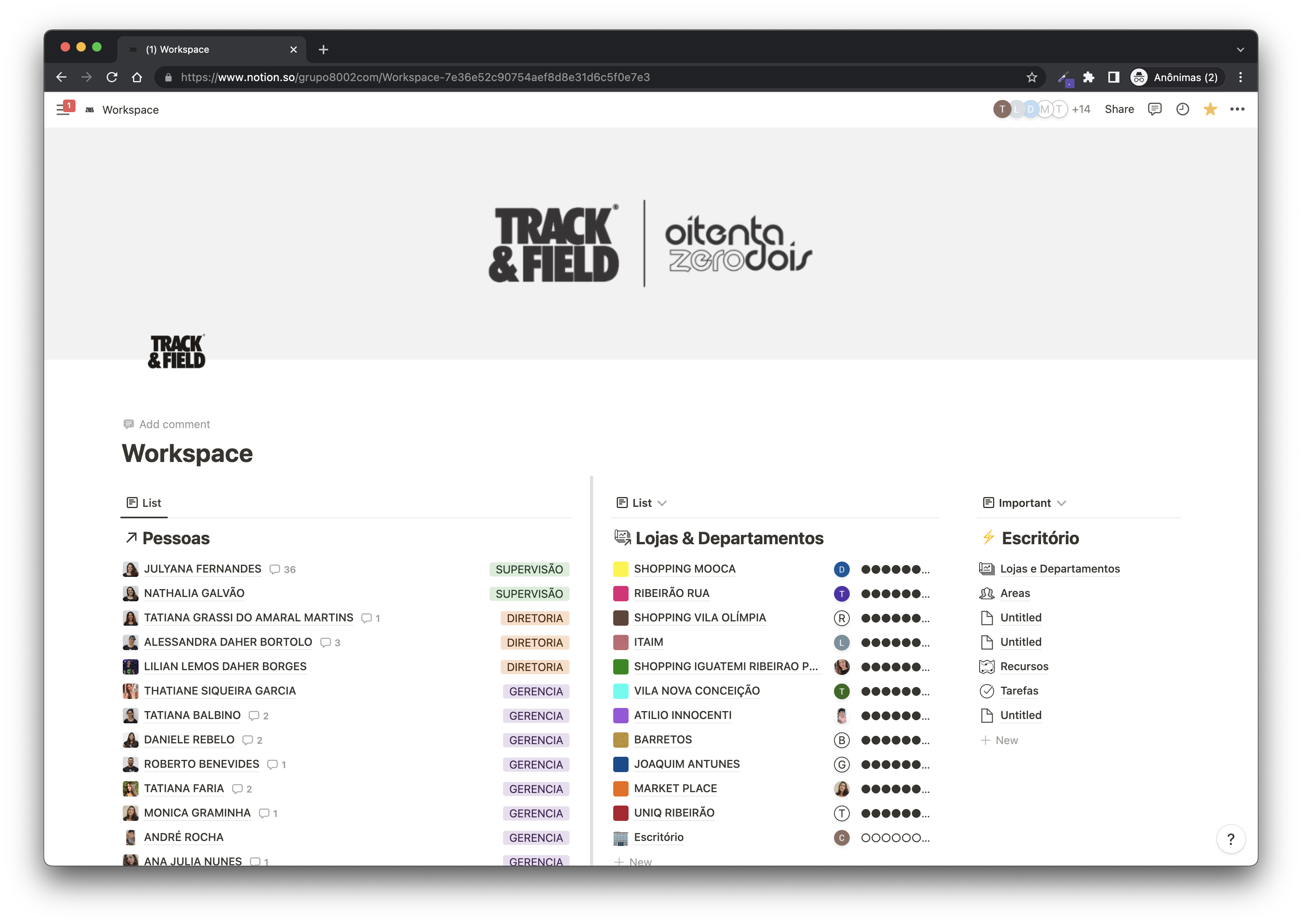1302x924 pixels.
Task: Open a new browser tab
Action: click(x=323, y=50)
